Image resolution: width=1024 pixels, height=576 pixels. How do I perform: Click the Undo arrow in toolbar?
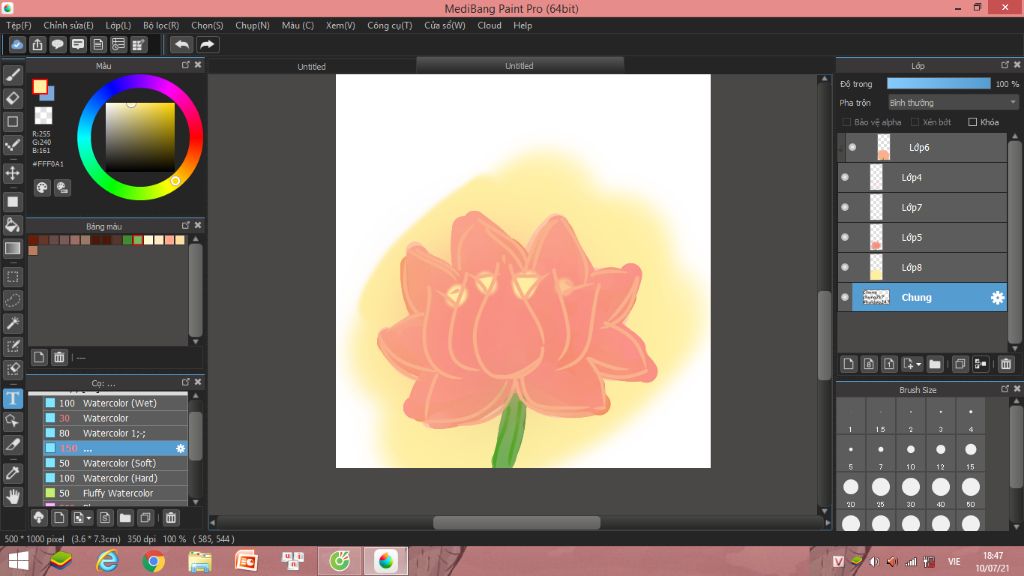pos(182,44)
